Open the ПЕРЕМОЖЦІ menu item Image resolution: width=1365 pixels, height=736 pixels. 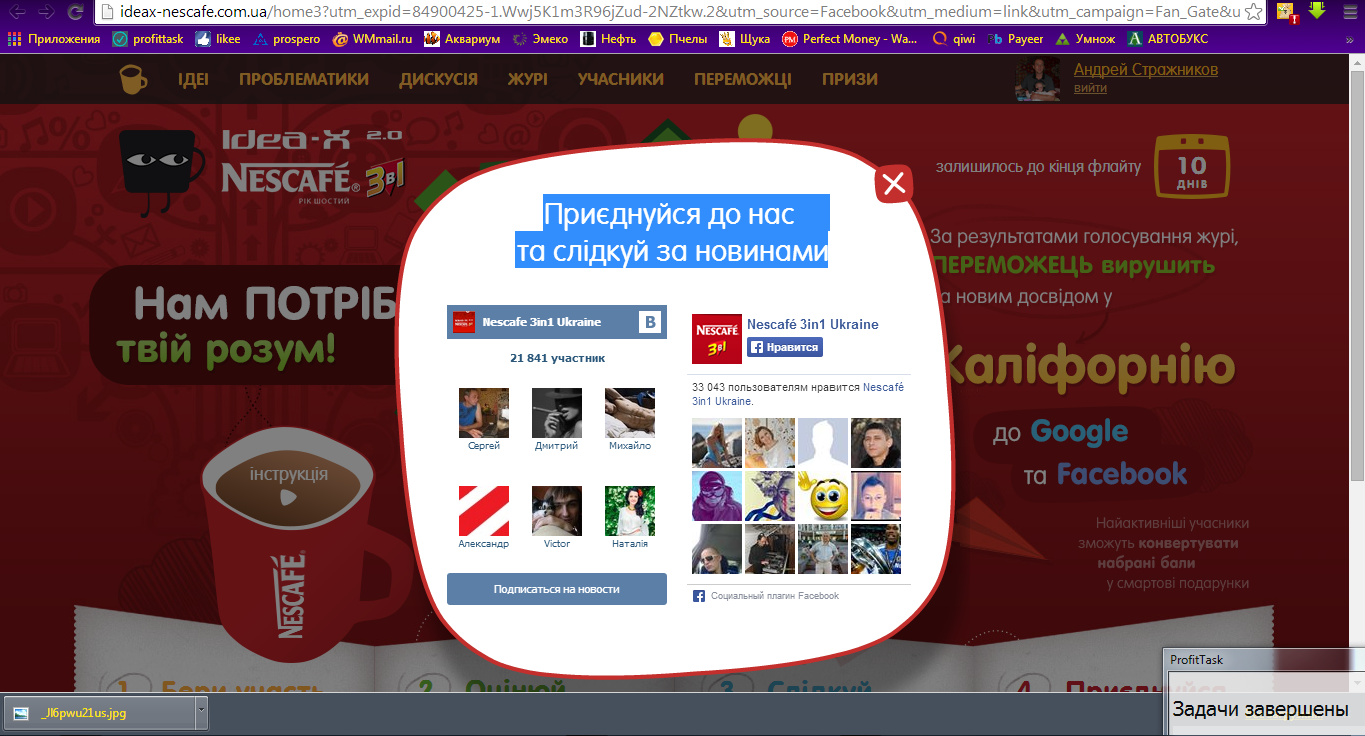(x=743, y=79)
